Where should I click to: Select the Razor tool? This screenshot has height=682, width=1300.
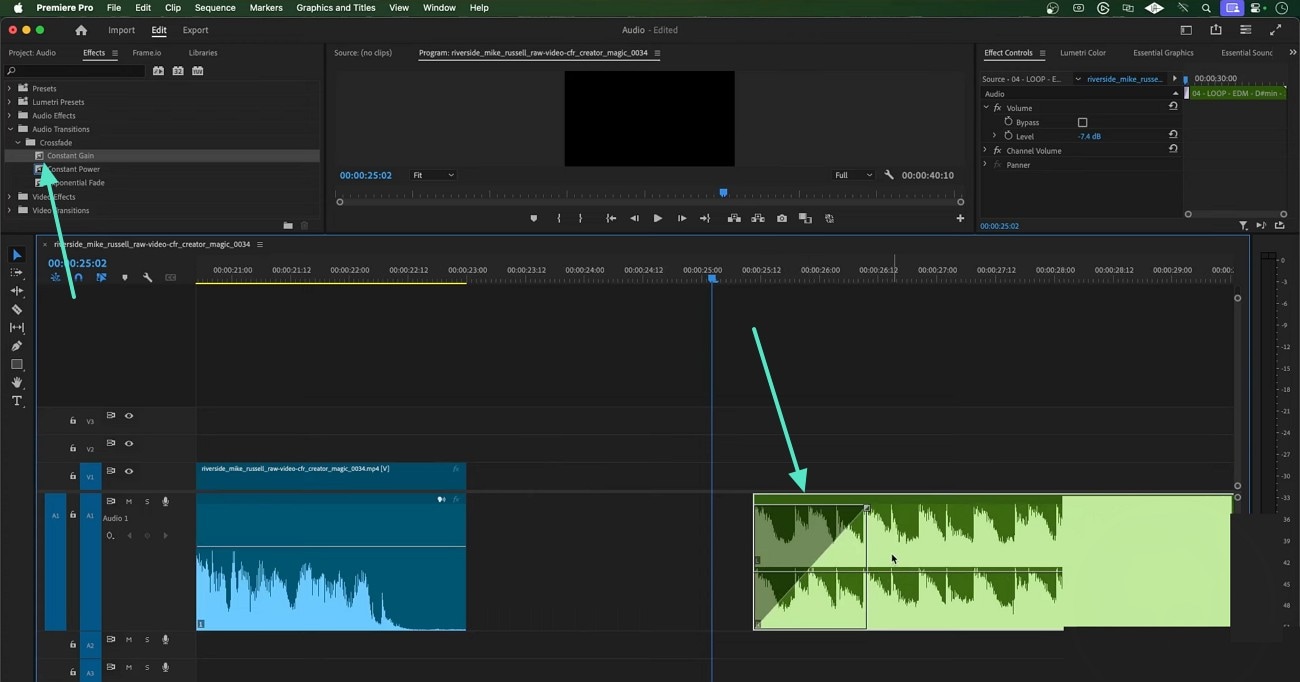tap(17, 309)
